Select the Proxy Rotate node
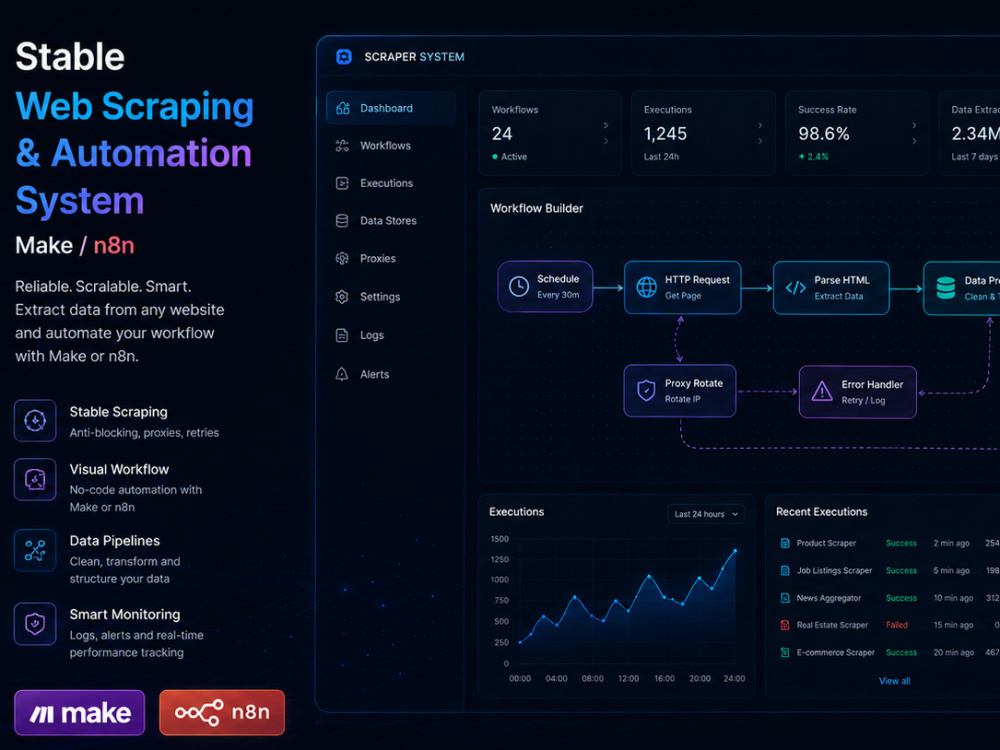The image size is (1000, 750). 680,391
